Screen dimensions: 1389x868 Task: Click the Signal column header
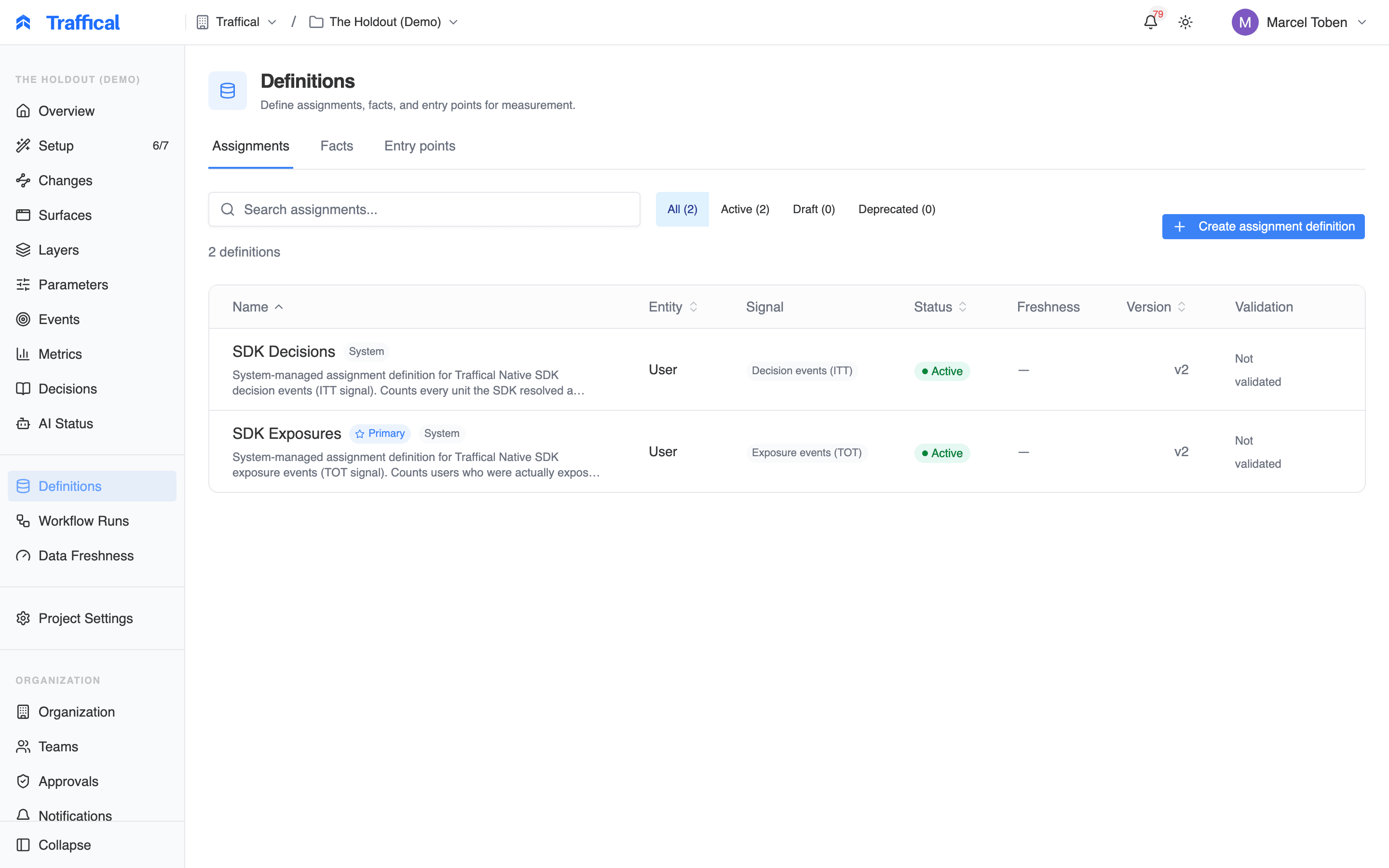[764, 307]
